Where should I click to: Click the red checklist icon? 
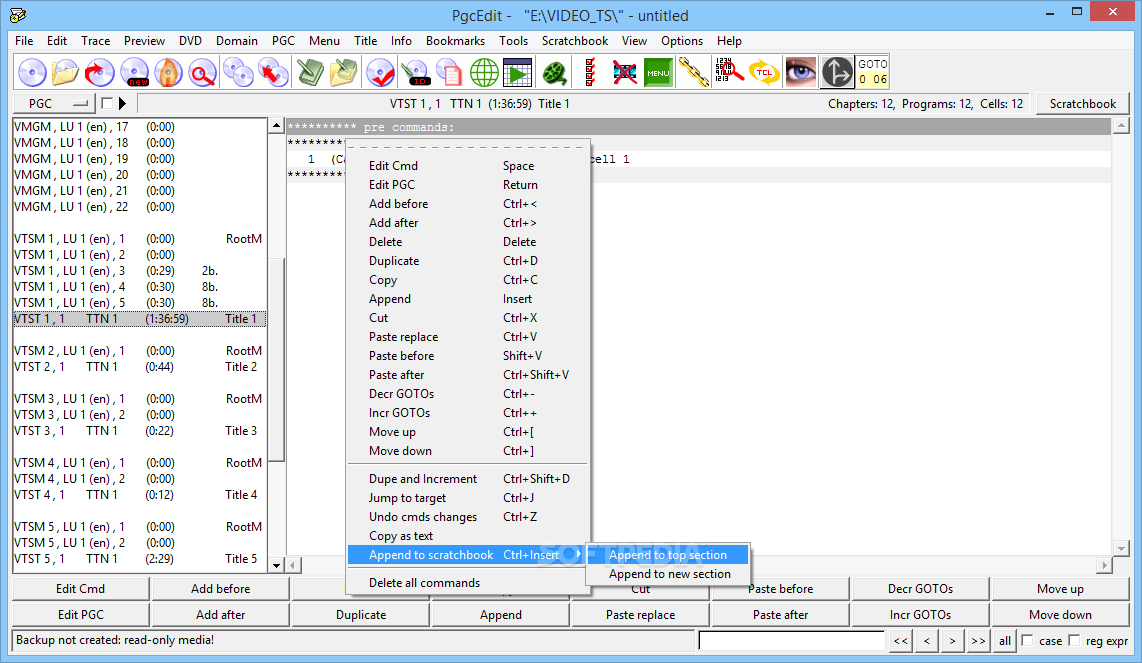pyautogui.click(x=591, y=72)
